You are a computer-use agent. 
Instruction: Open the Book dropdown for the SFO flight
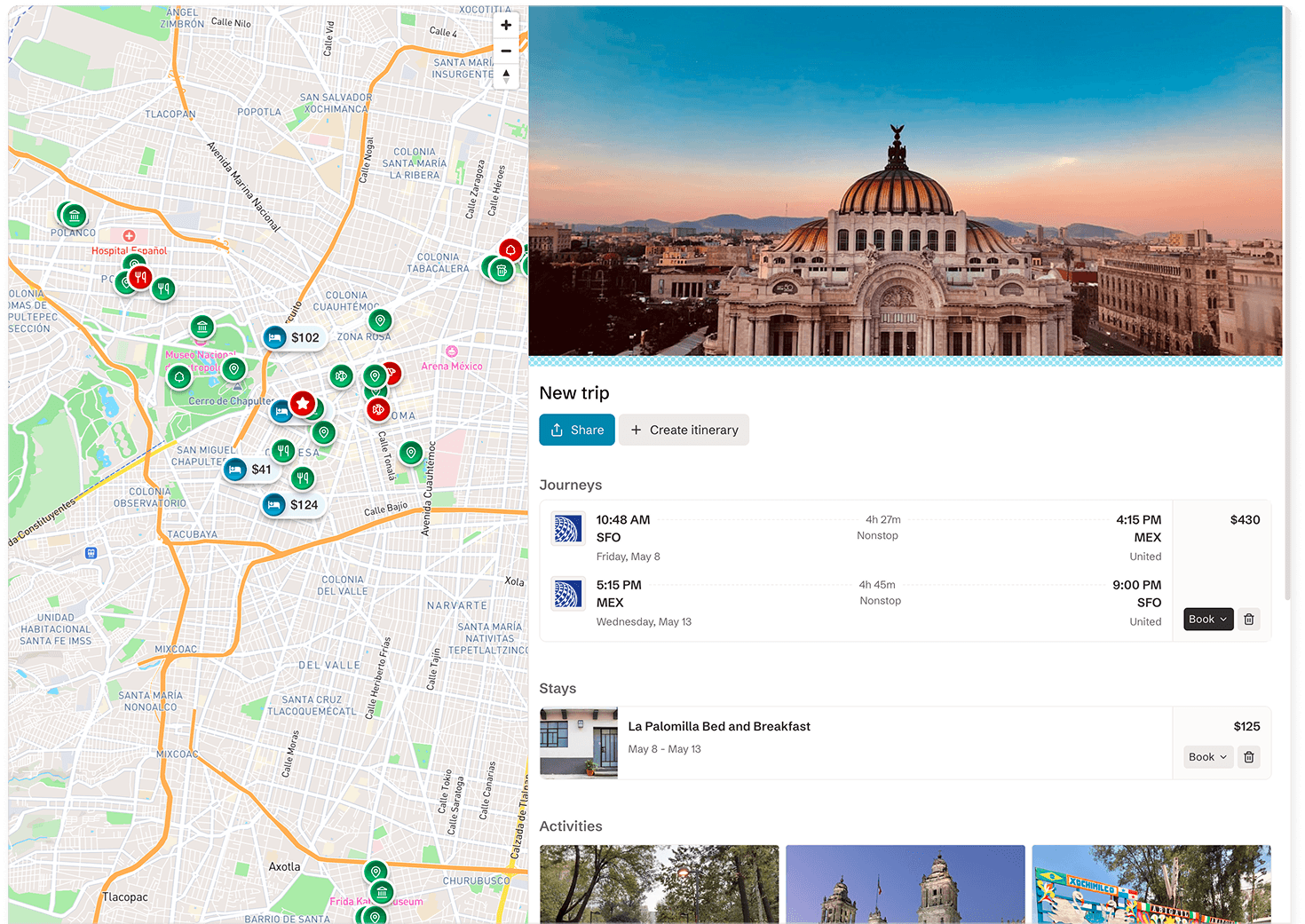(1207, 619)
